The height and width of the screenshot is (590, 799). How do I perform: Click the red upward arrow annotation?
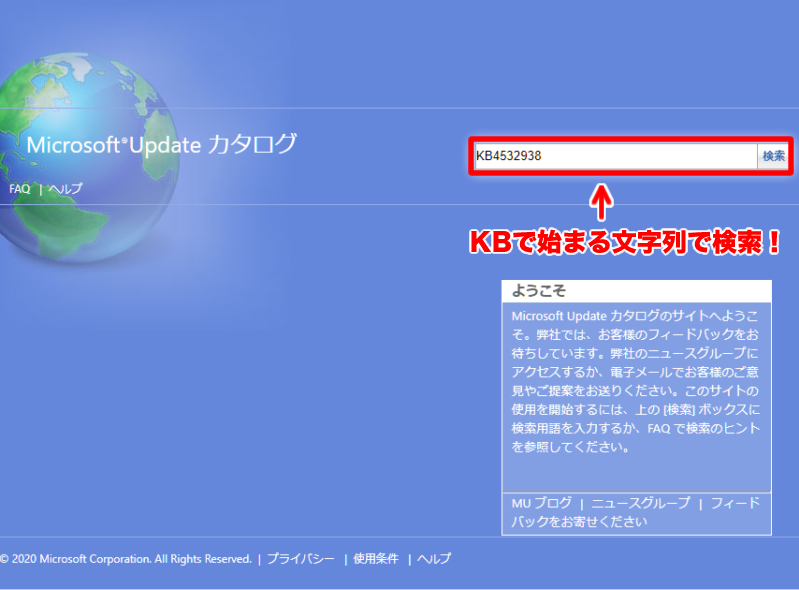point(600,202)
